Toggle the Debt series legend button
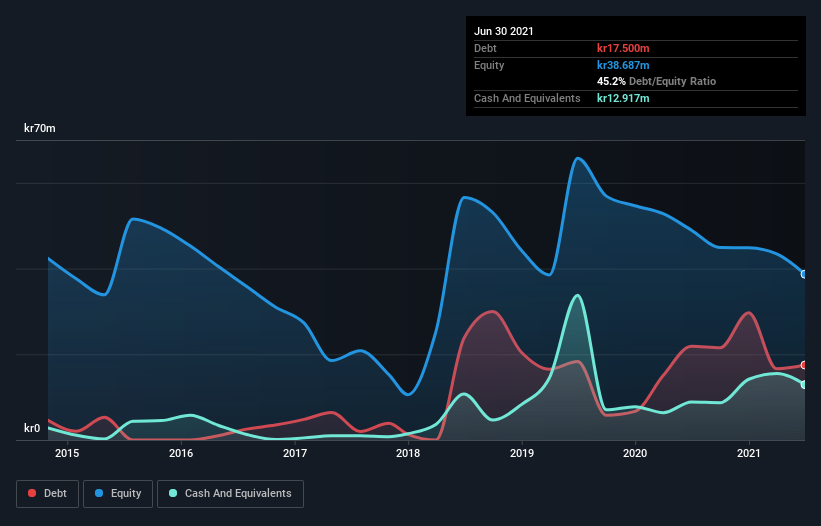The height and width of the screenshot is (526, 821). 47,494
